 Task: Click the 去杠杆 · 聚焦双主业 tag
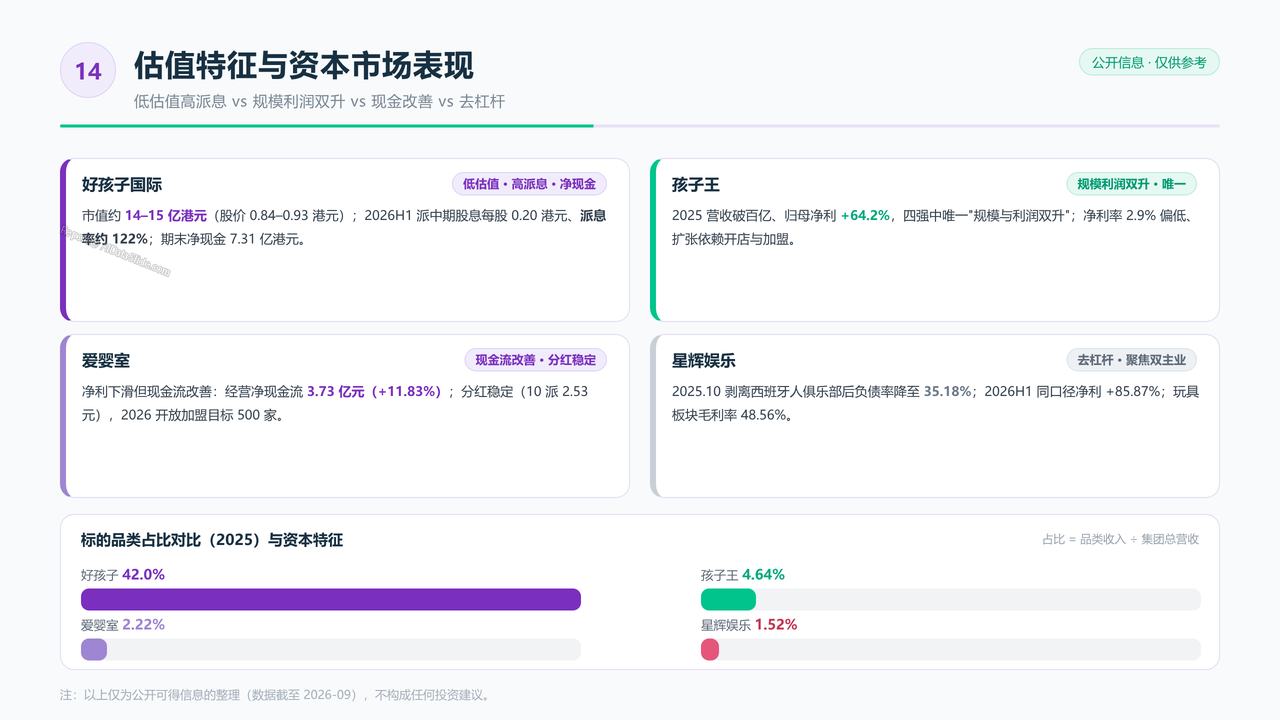click(x=1131, y=360)
